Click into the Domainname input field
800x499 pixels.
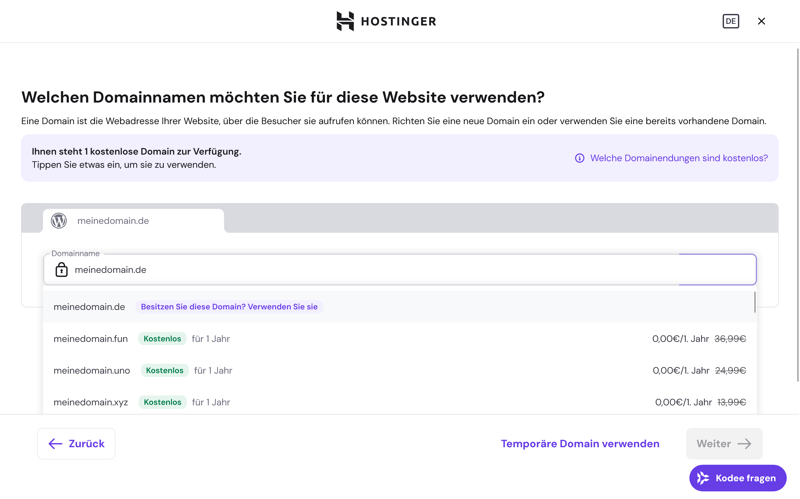[x=370, y=270]
